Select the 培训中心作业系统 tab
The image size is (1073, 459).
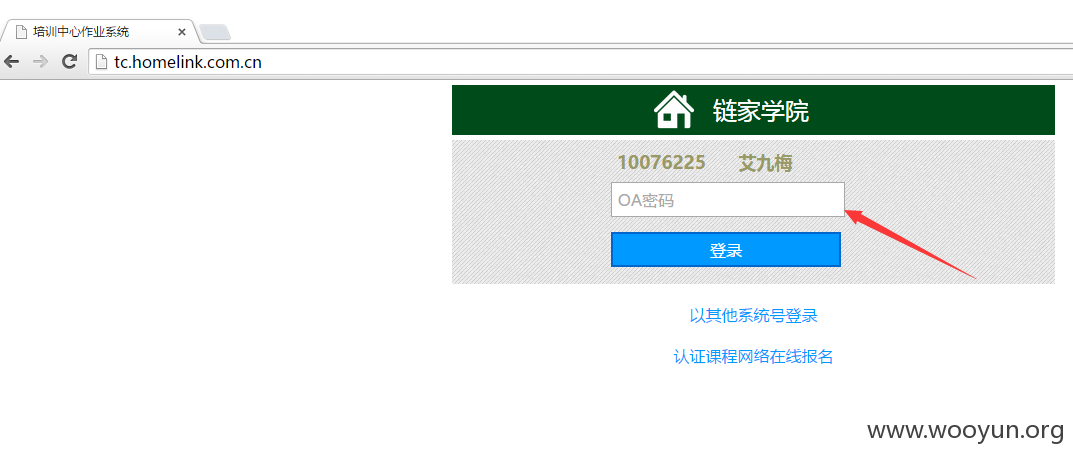[x=101, y=32]
